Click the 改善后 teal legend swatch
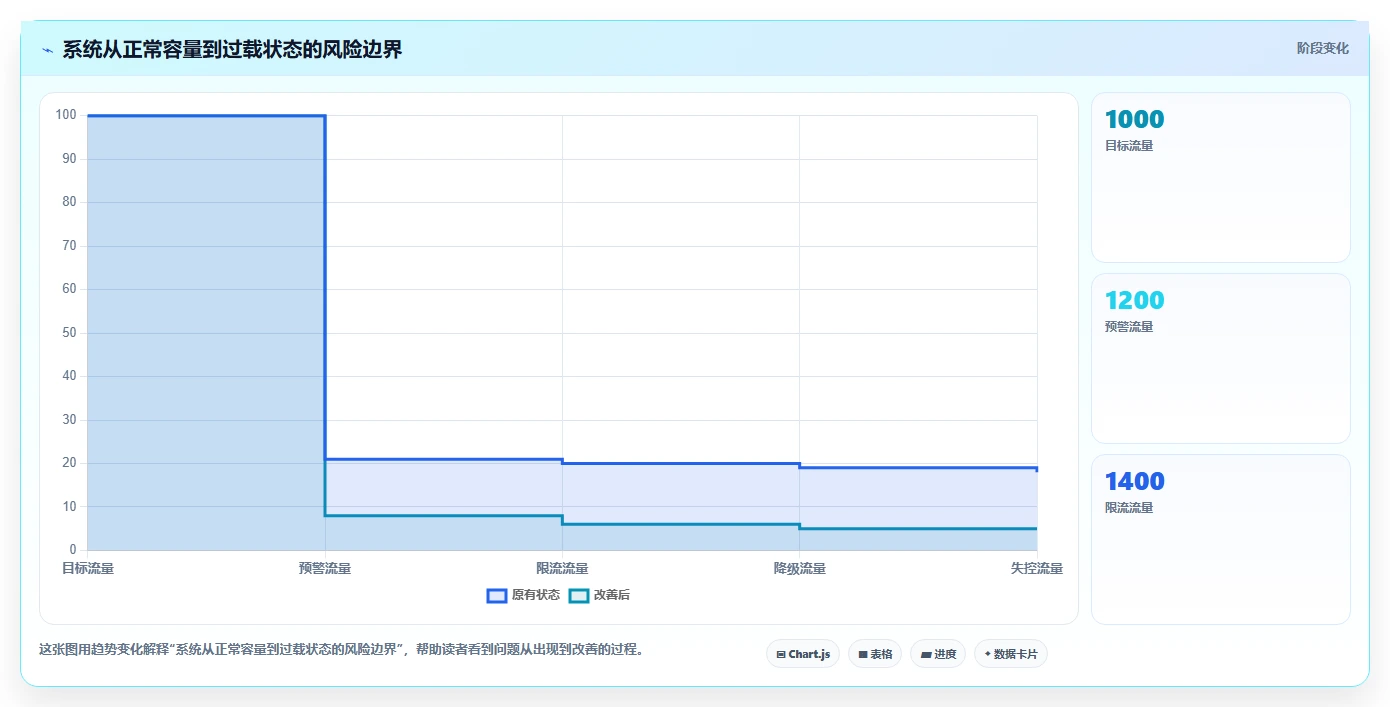Viewport: 1390px width, 707px height. coord(579,595)
